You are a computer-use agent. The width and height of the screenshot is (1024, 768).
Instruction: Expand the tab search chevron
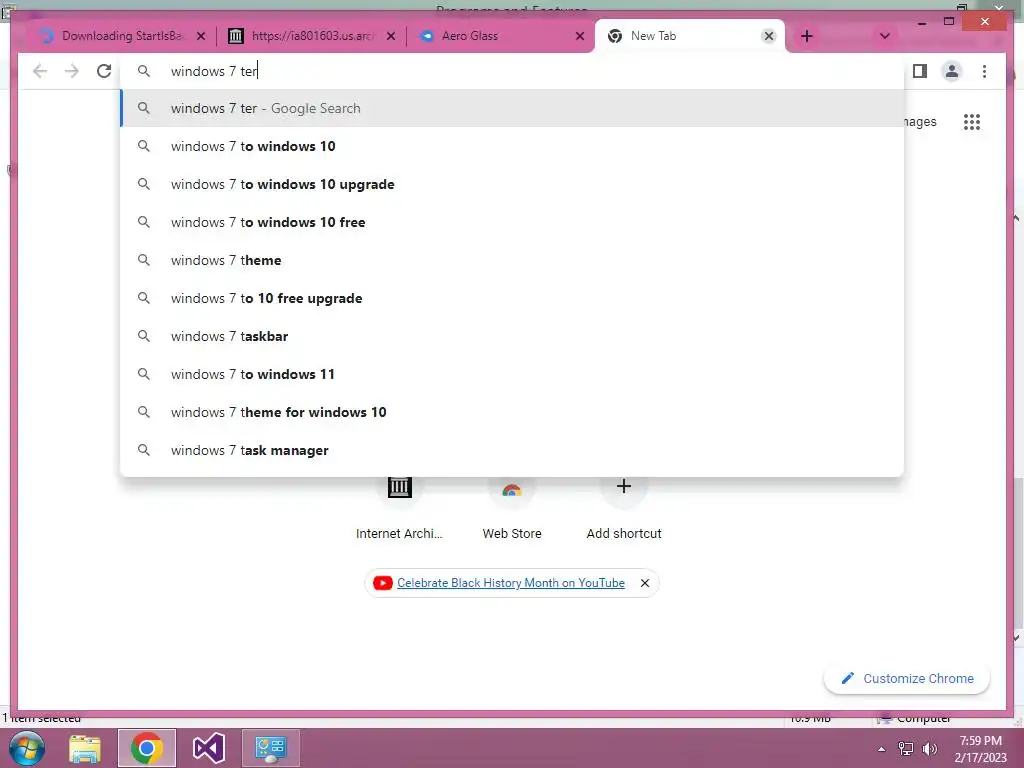point(884,36)
